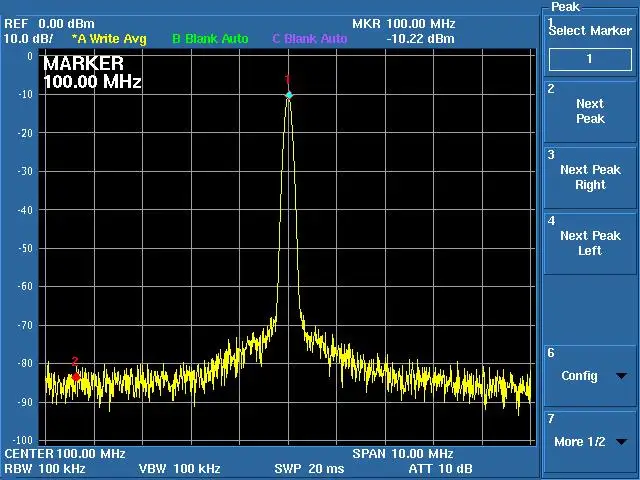The image size is (640, 480).
Task: Select the RBW 100 kHz setting
Action: pos(44,469)
